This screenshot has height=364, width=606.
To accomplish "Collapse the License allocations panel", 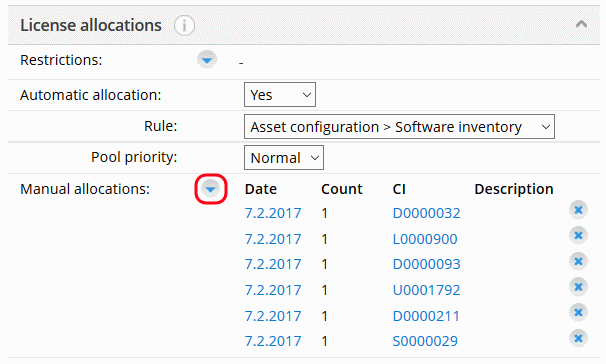I will [x=581, y=25].
